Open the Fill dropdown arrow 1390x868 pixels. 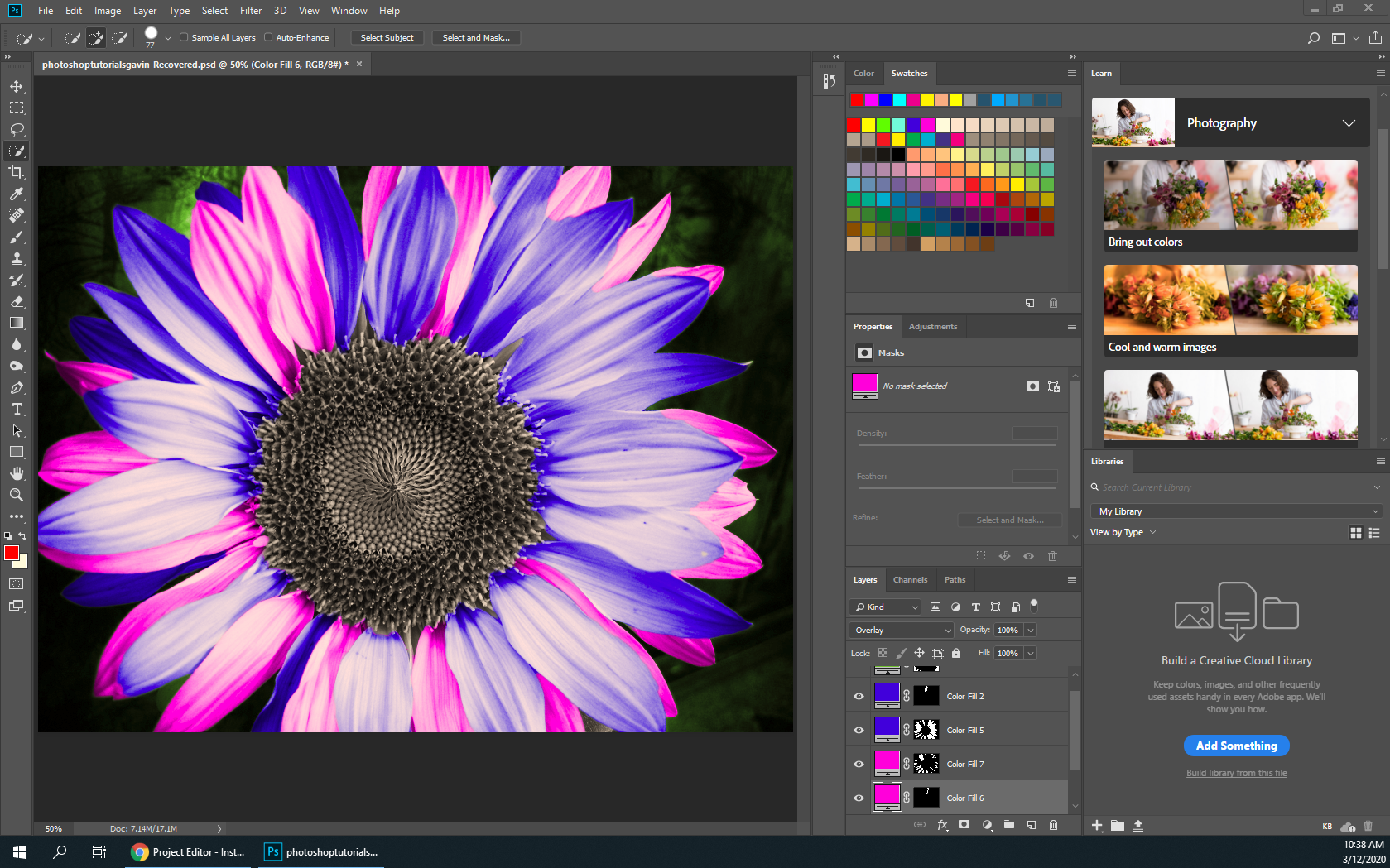point(1031,653)
